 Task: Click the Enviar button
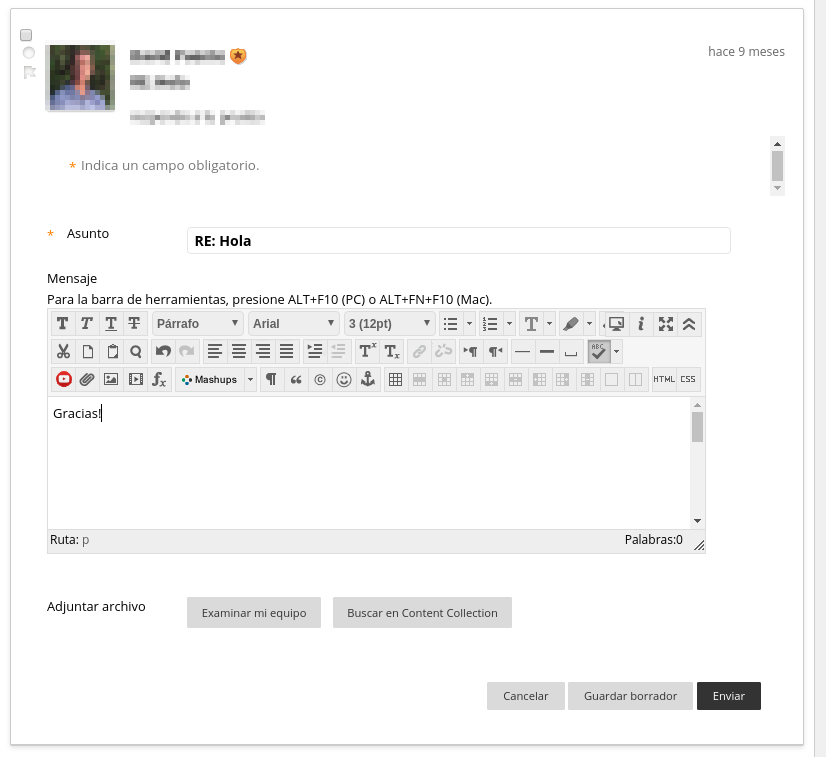728,696
